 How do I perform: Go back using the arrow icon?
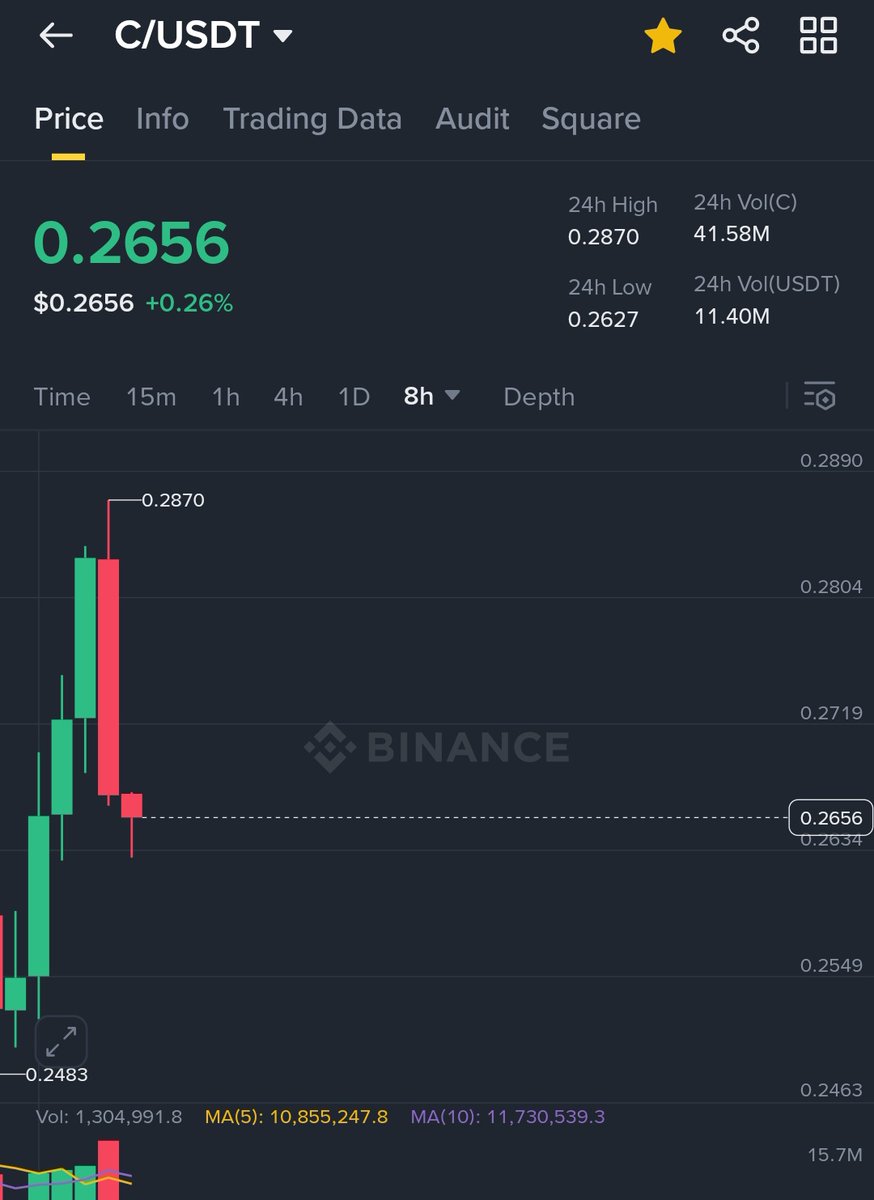[x=56, y=36]
